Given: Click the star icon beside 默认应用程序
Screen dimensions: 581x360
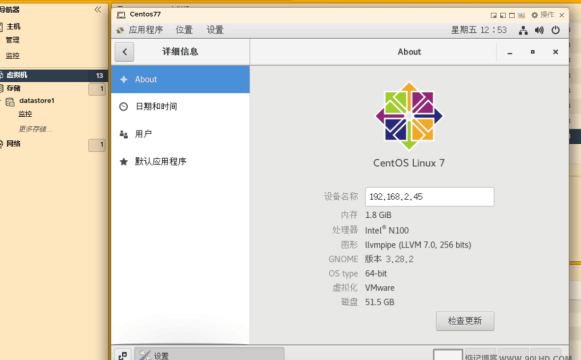Looking at the screenshot, I should coord(124,161).
